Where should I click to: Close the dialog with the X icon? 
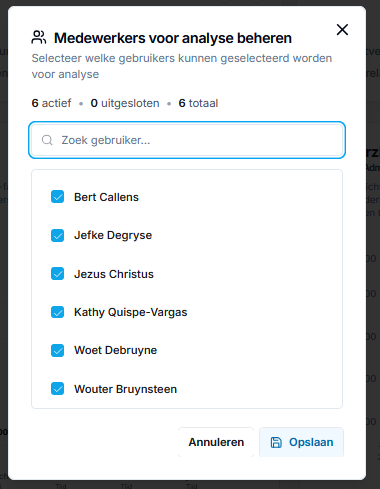coord(342,30)
